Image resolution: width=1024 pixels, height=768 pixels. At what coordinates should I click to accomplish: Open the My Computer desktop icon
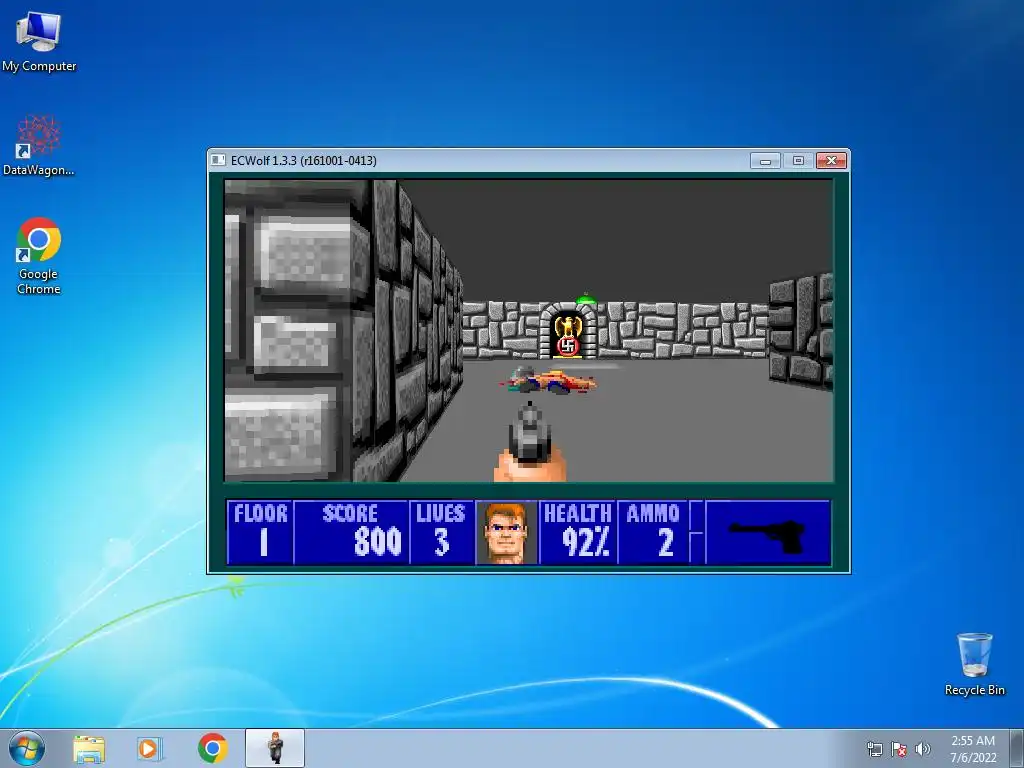coord(39,40)
